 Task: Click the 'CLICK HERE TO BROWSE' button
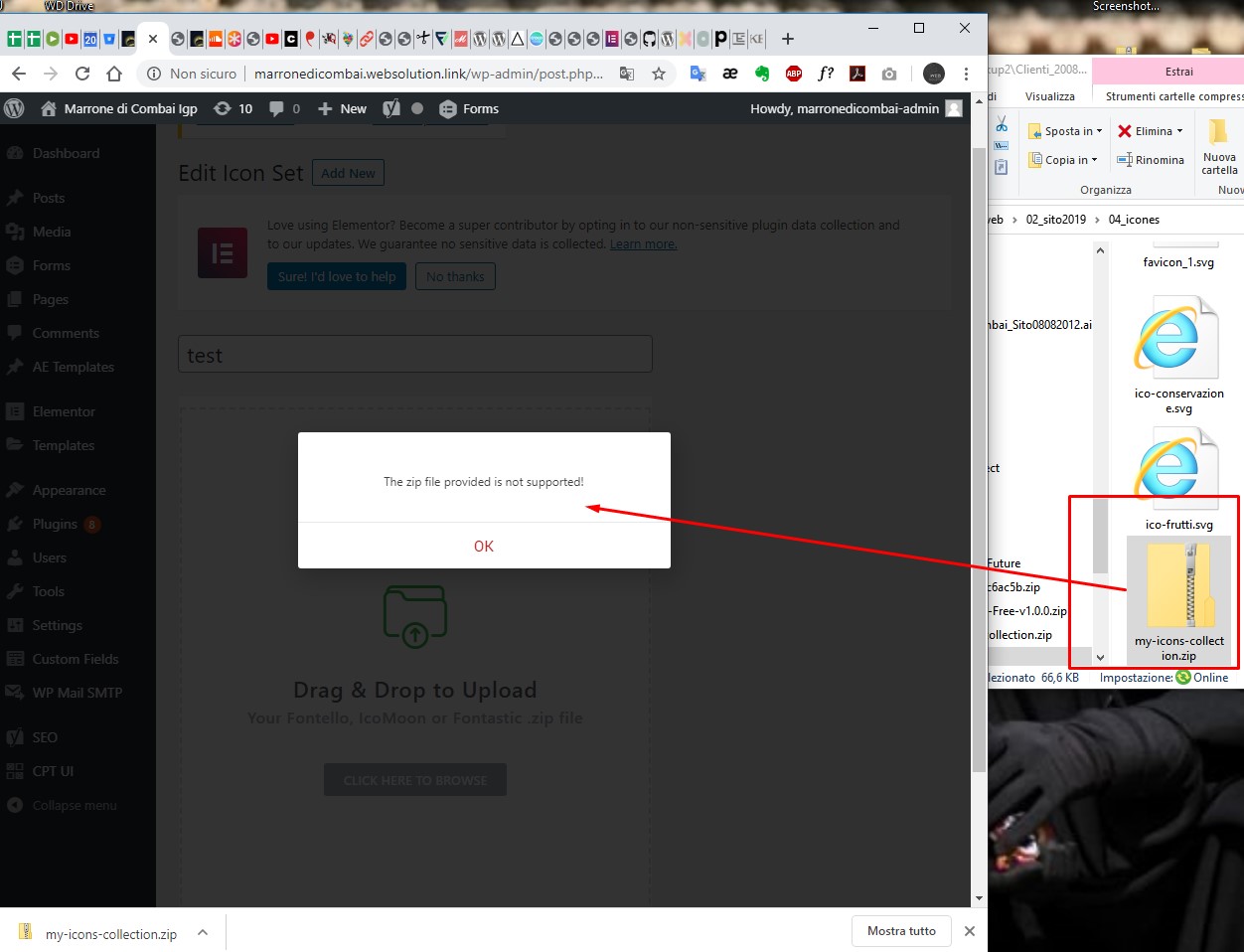coord(415,780)
